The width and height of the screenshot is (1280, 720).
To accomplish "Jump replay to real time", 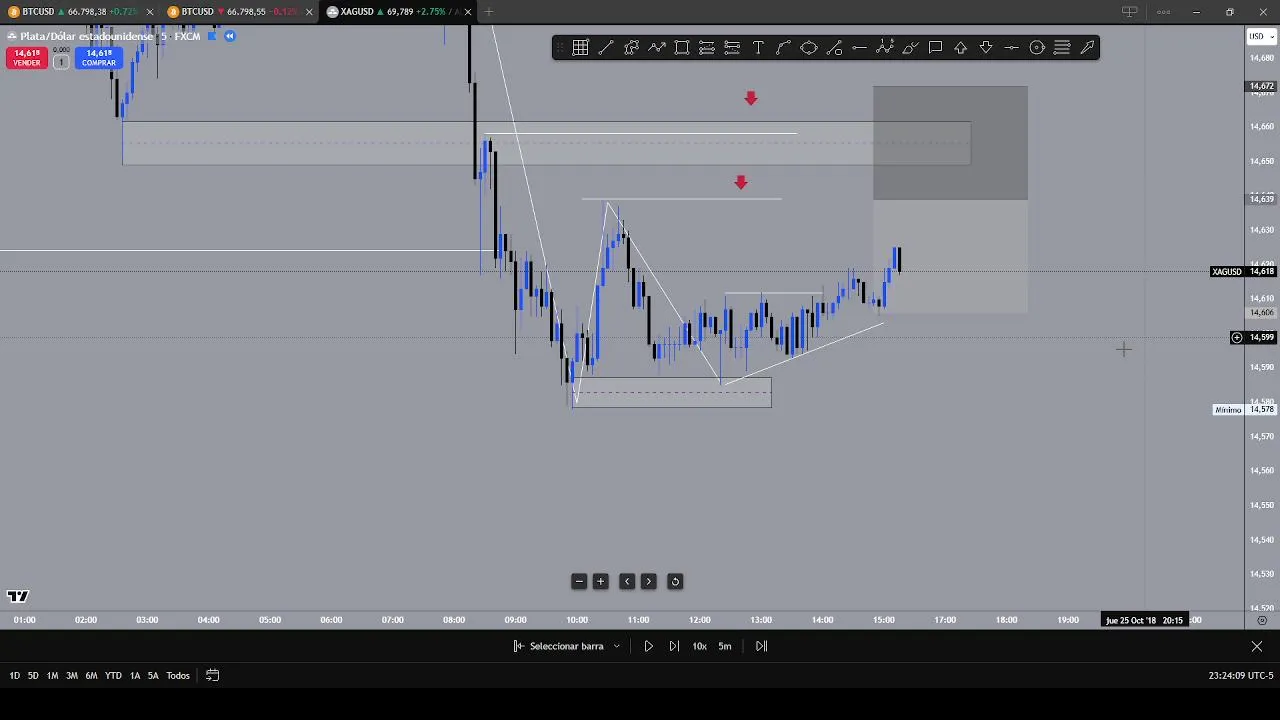I will pos(761,646).
